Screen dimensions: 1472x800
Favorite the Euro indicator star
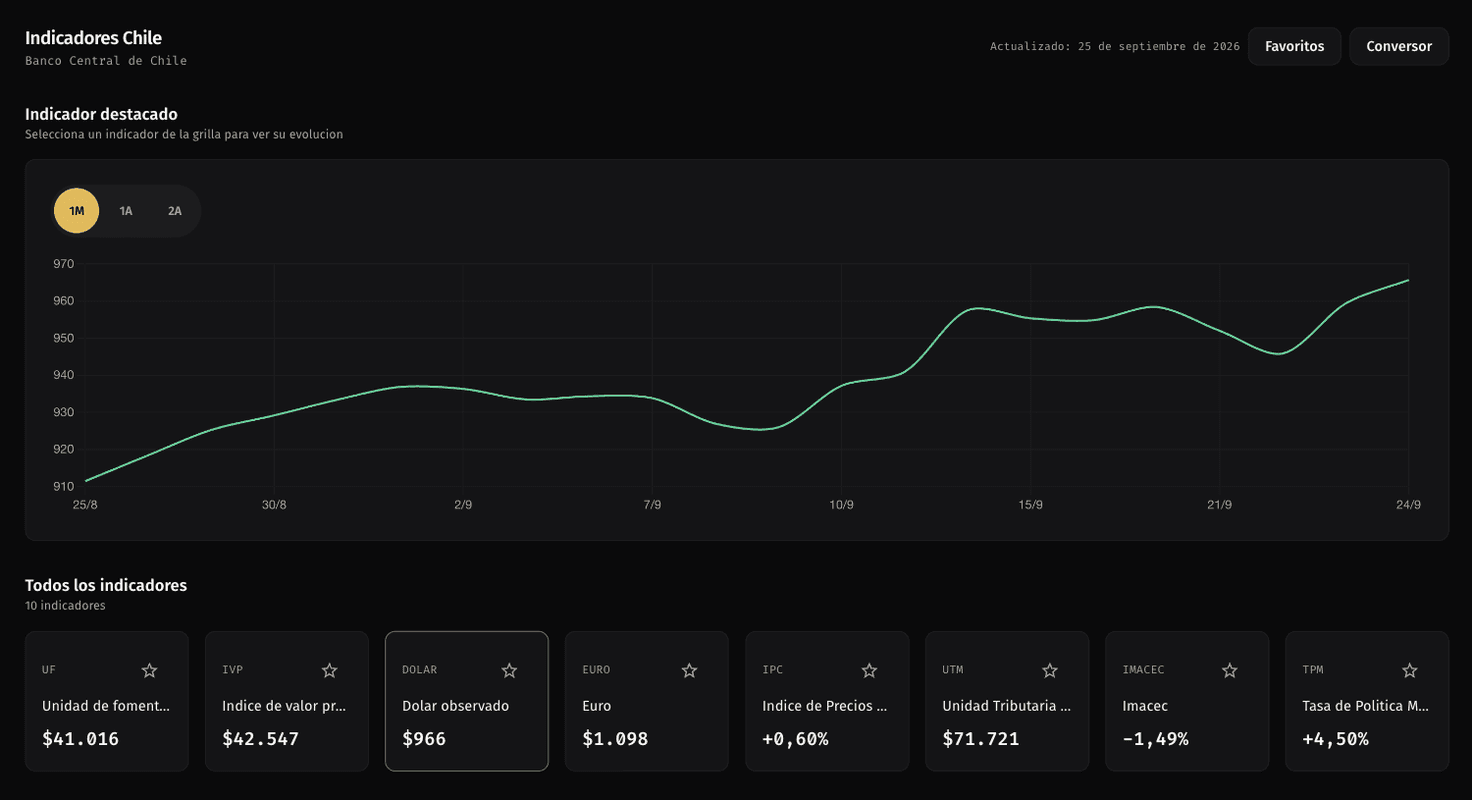tap(690, 670)
